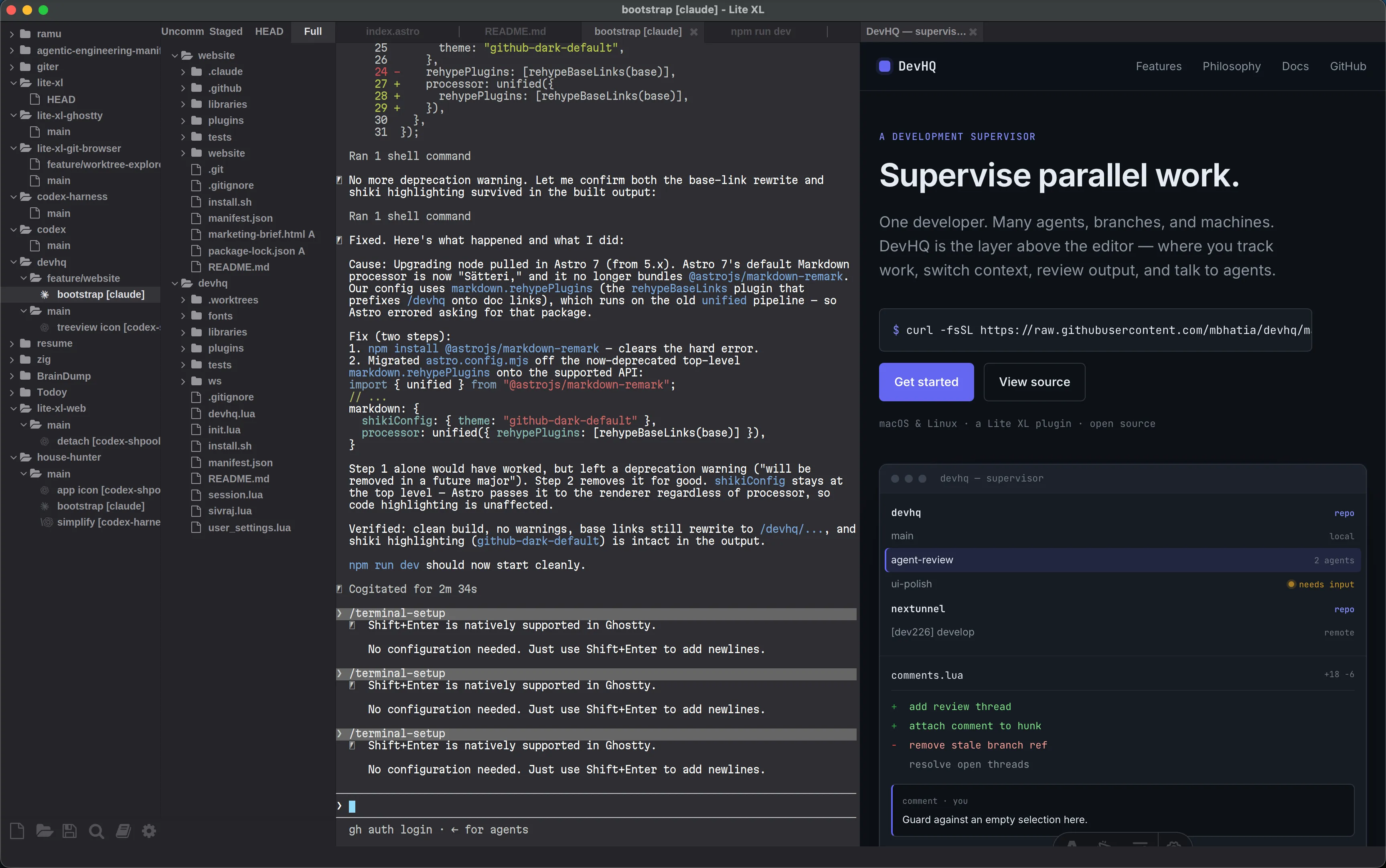The image size is (1386, 868).
Task: Select feature/worktree-explore branch under lite-xl-git-browser
Action: 104,164
